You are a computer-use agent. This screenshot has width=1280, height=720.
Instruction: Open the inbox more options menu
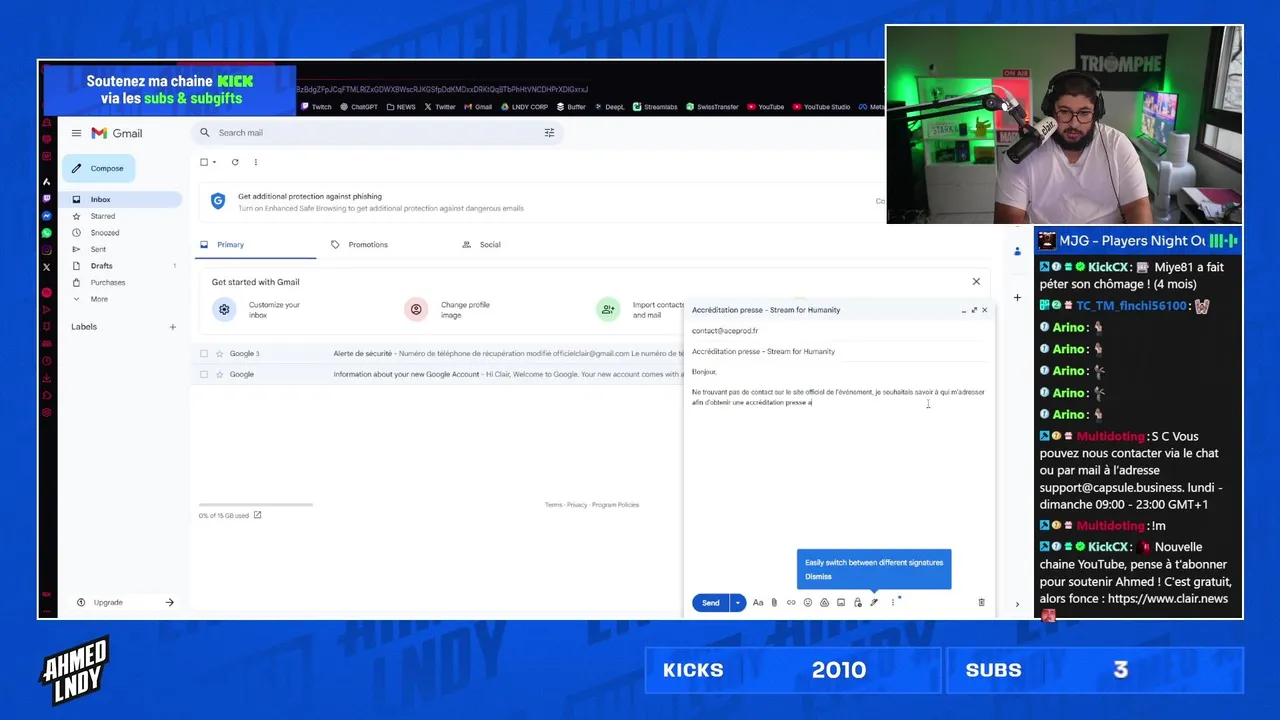pyautogui.click(x=255, y=162)
